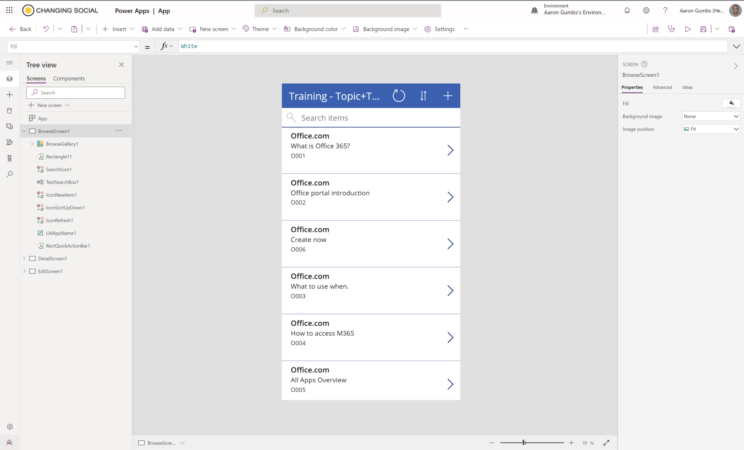Open the Background image None dropdown
The width and height of the screenshot is (744, 450).
711,116
